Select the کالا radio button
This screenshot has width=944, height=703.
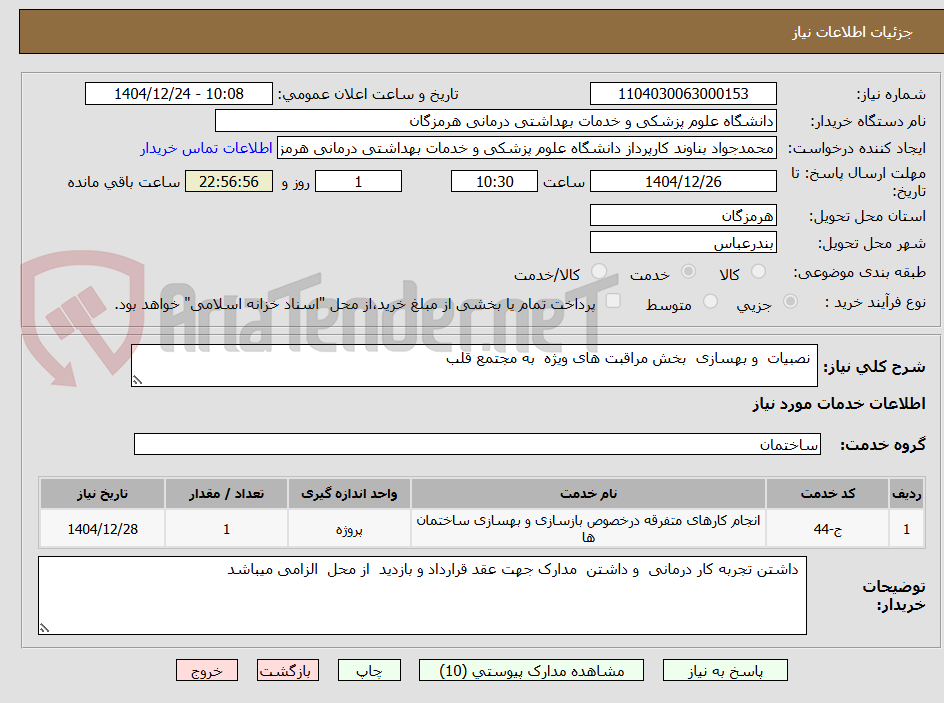(x=759, y=272)
